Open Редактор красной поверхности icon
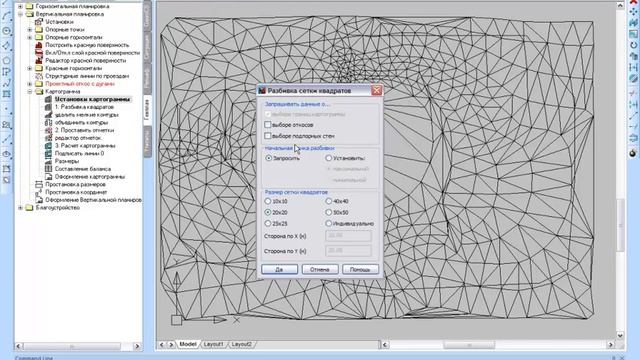The image size is (640, 360). pos(39,60)
